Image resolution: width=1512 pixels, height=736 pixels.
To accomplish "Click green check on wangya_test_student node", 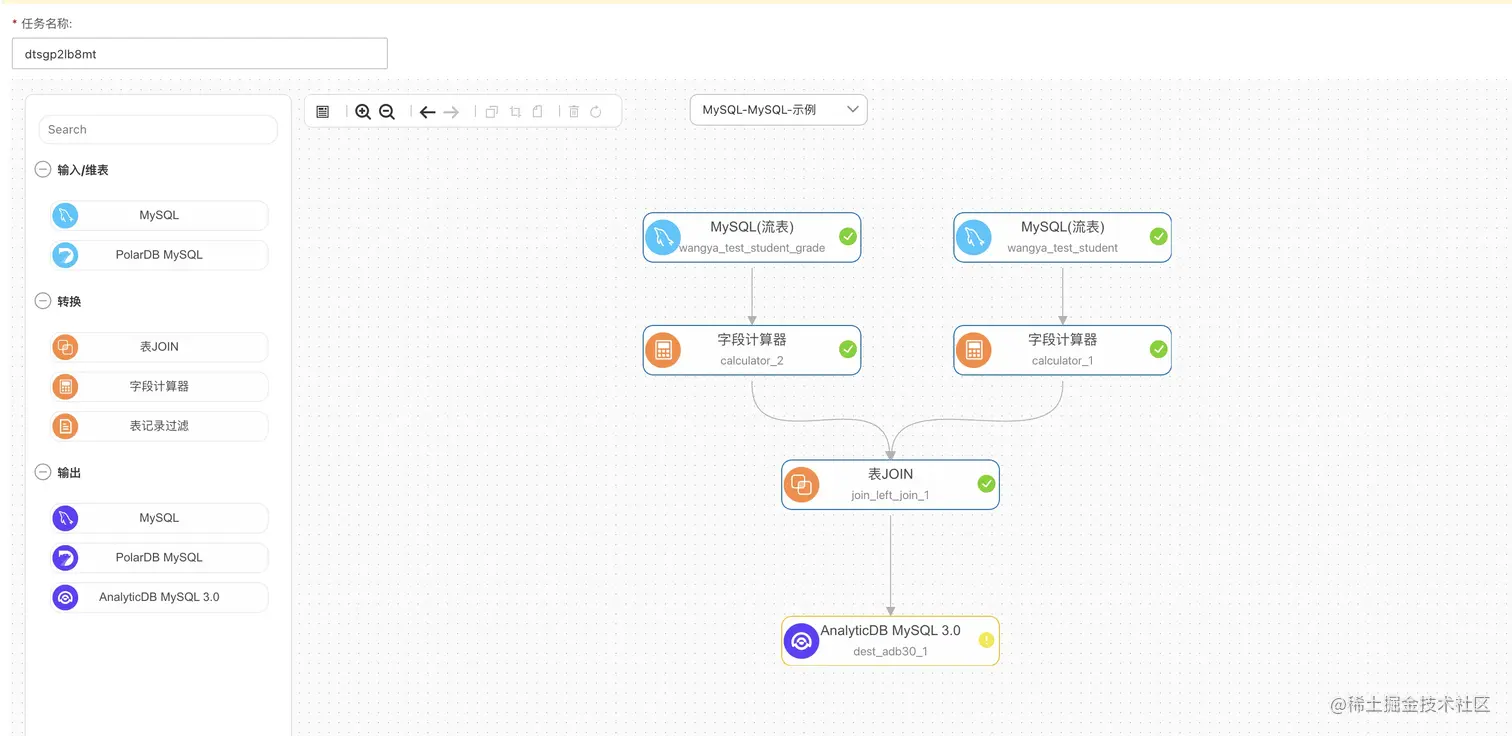I will point(1159,237).
